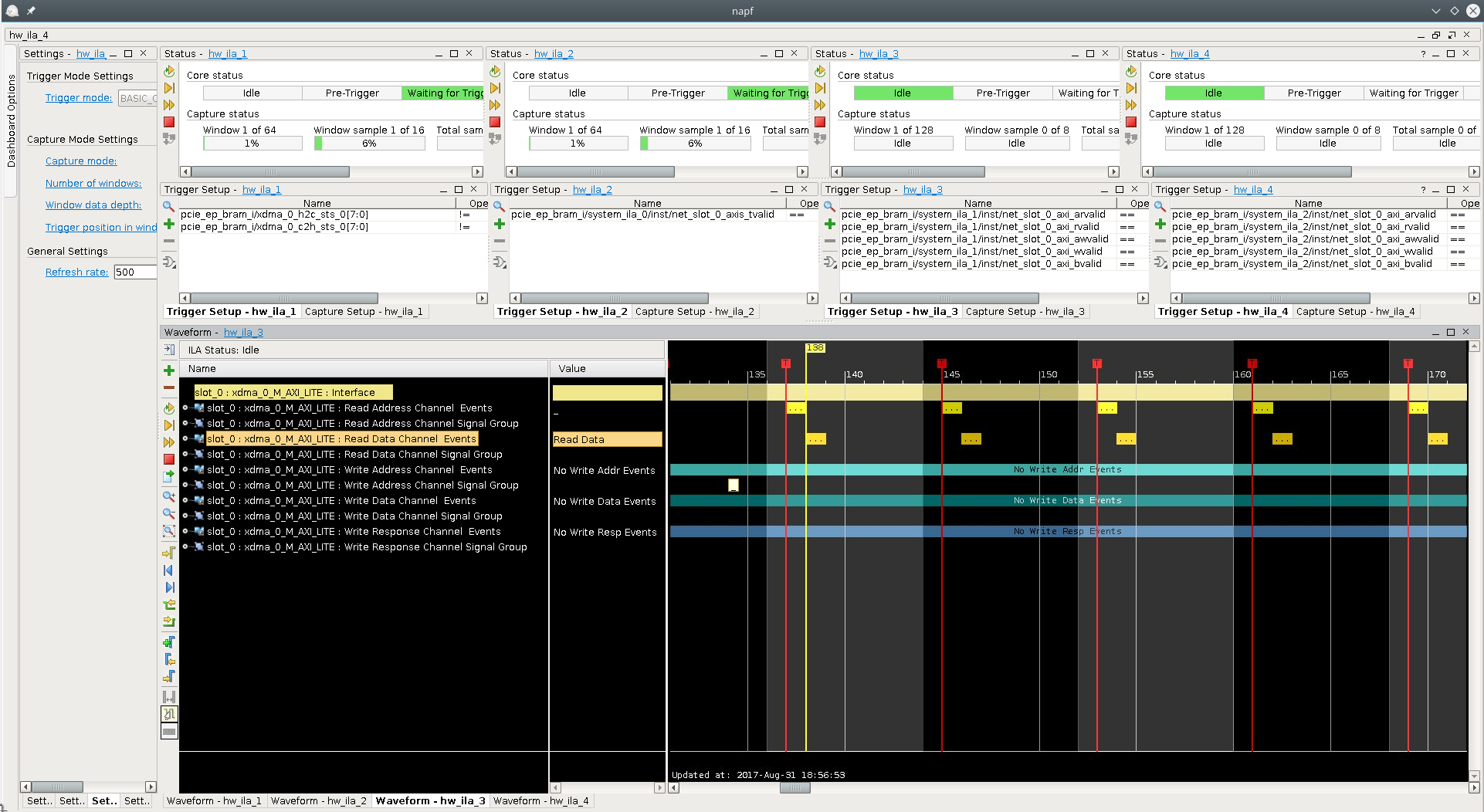
Task: Run trigger for hw_ila_4 status panel
Action: click(1130, 88)
